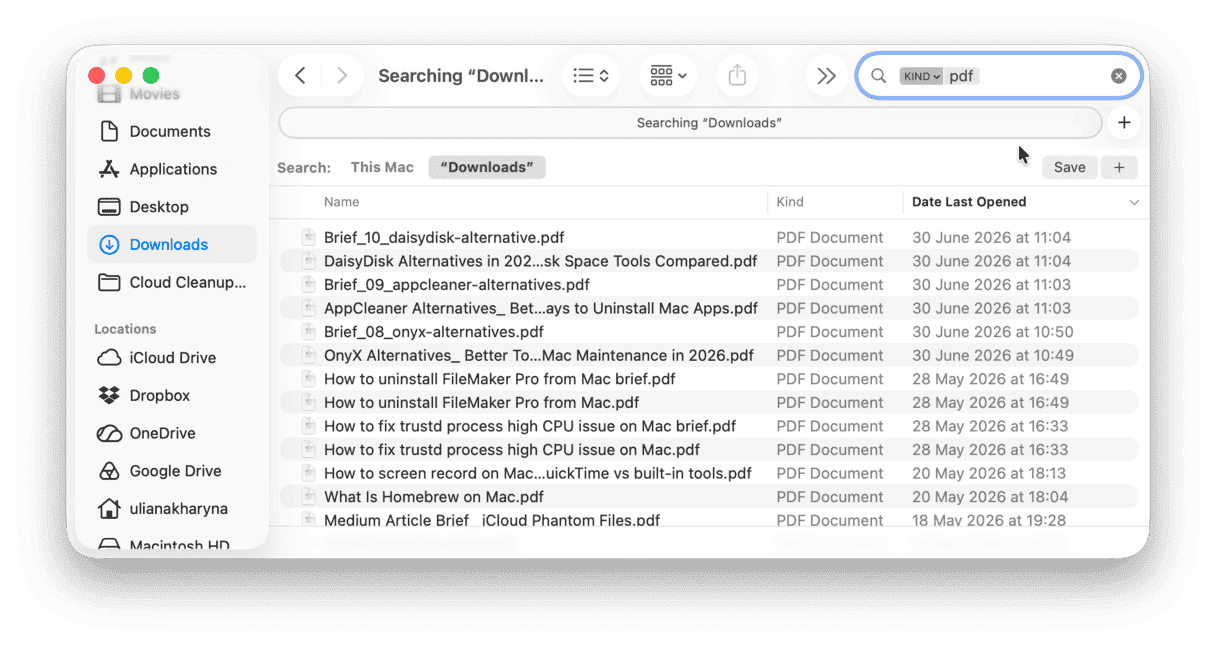The height and width of the screenshot is (646, 1216).
Task: Add a new tab with the plus button
Action: [1124, 123]
